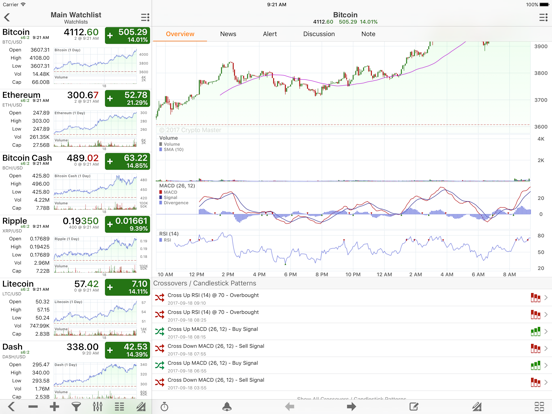The width and height of the screenshot is (552, 414).
Task: Tap the bell alert icon
Action: pyautogui.click(x=227, y=407)
